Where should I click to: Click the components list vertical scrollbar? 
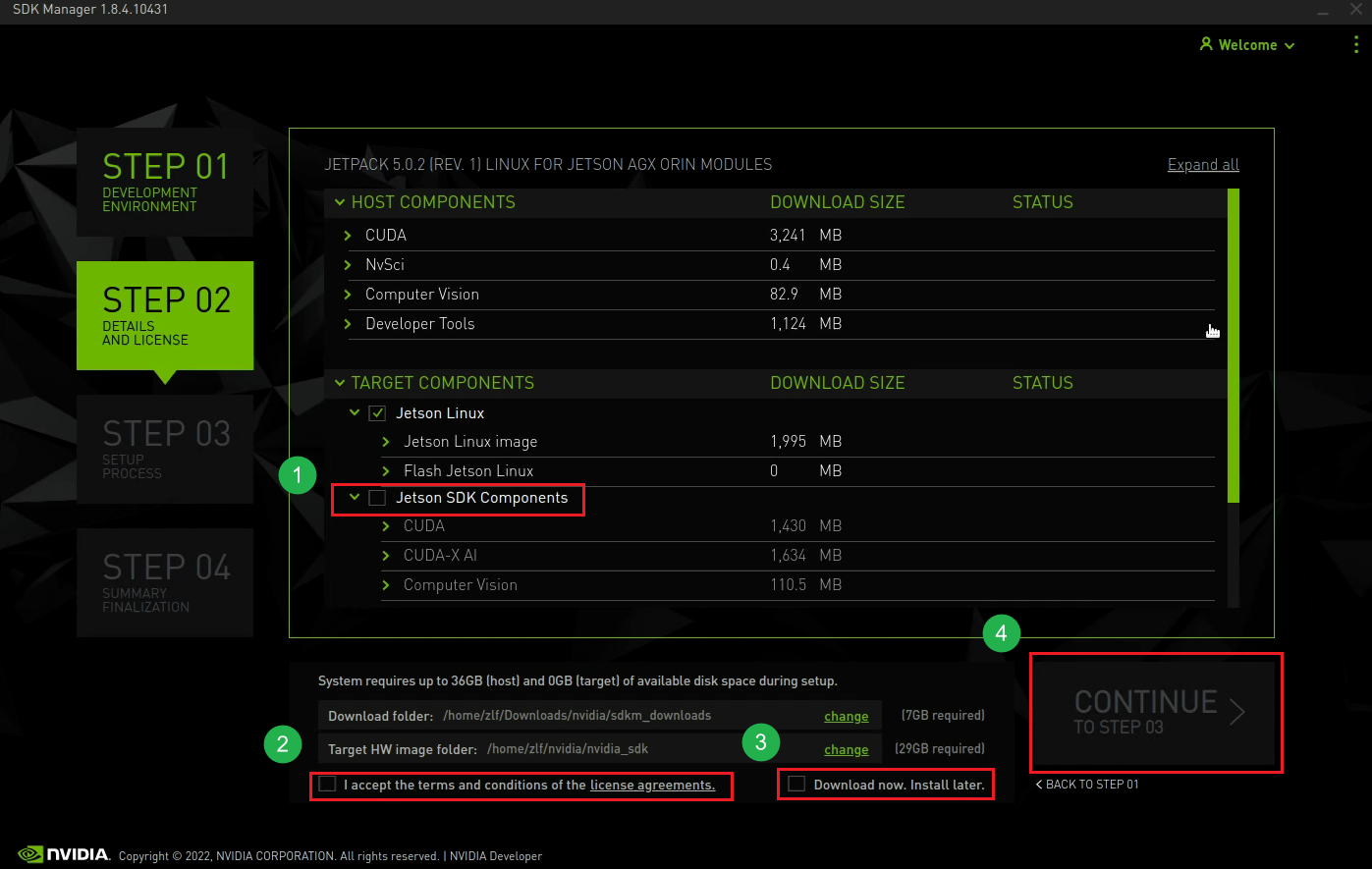pos(1234,346)
